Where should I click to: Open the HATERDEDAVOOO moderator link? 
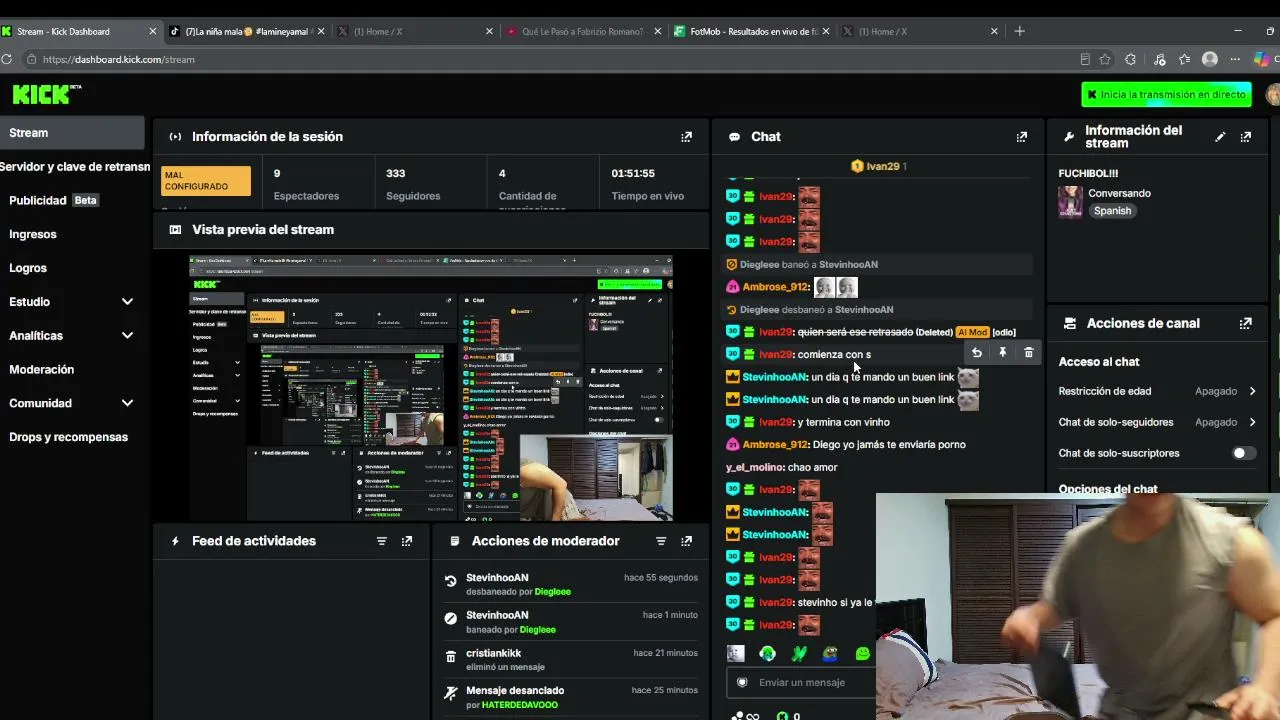[520, 705]
